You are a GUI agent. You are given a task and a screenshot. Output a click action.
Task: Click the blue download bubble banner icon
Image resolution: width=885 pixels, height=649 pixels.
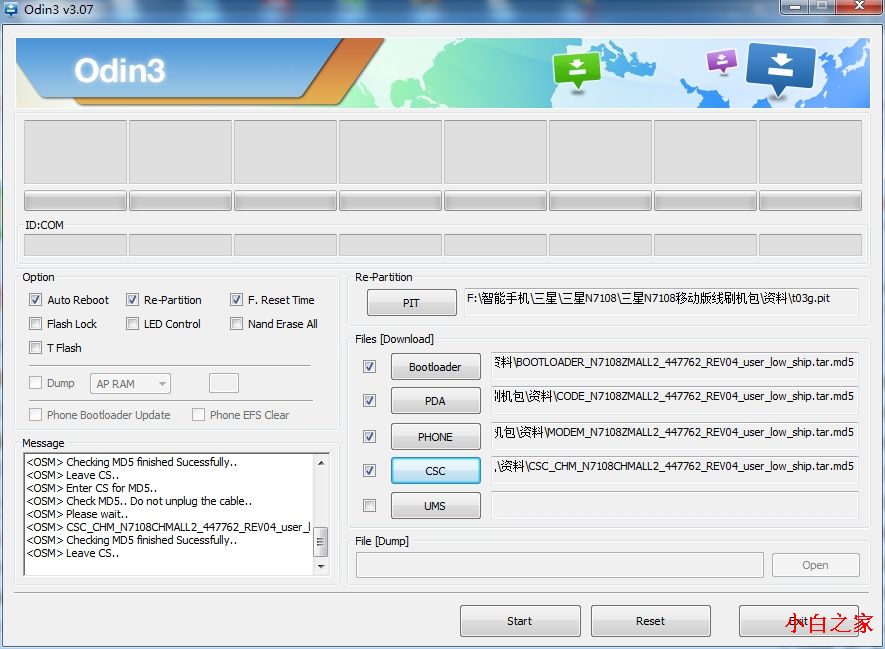pyautogui.click(x=781, y=69)
